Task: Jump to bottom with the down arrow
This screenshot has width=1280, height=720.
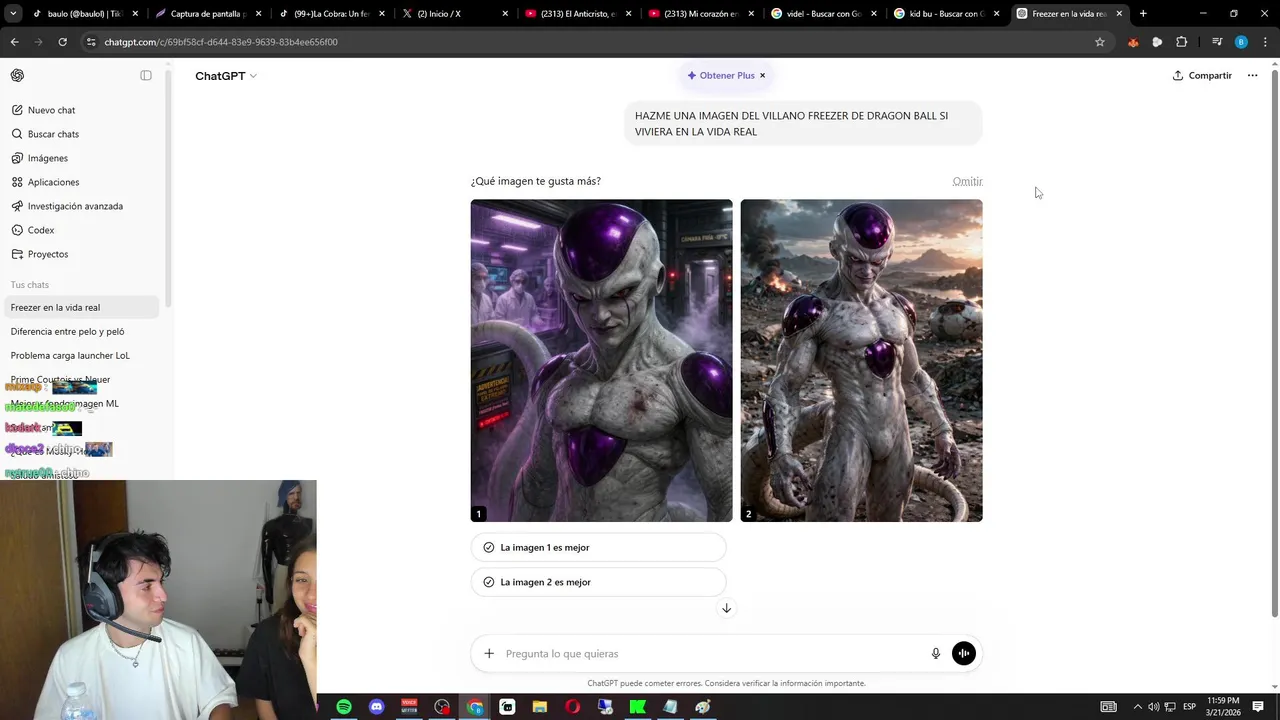Action: (x=727, y=608)
